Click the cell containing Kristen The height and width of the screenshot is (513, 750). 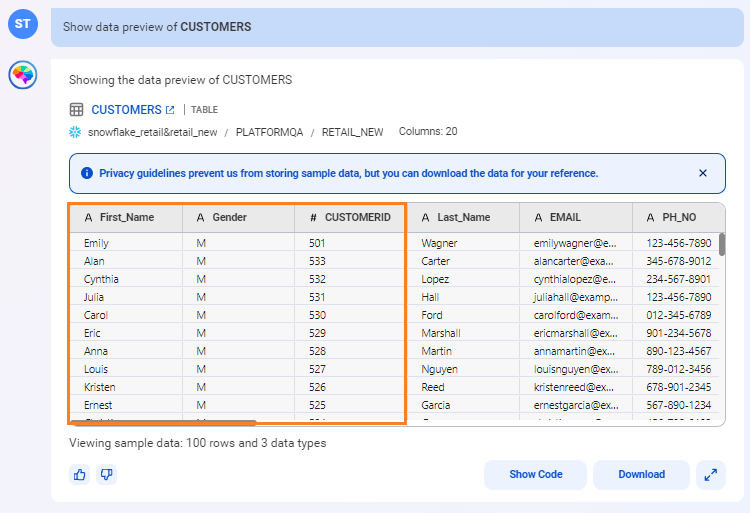tap(126, 387)
